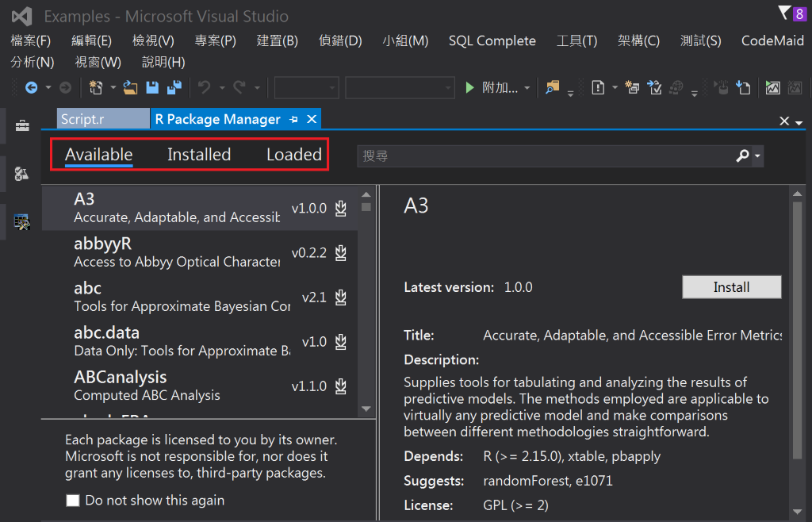Click the Redo arrow icon
Screen dimensions: 812x522
[x=239, y=88]
